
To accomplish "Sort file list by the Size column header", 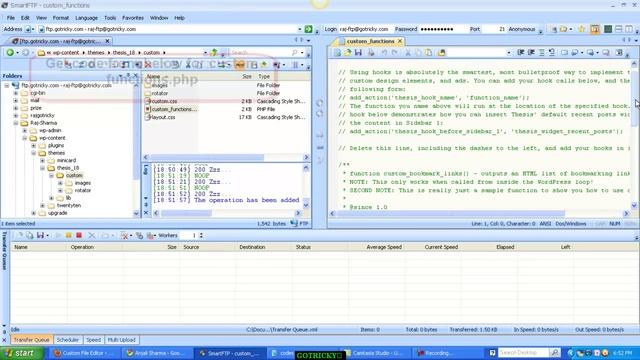I will [x=247, y=76].
